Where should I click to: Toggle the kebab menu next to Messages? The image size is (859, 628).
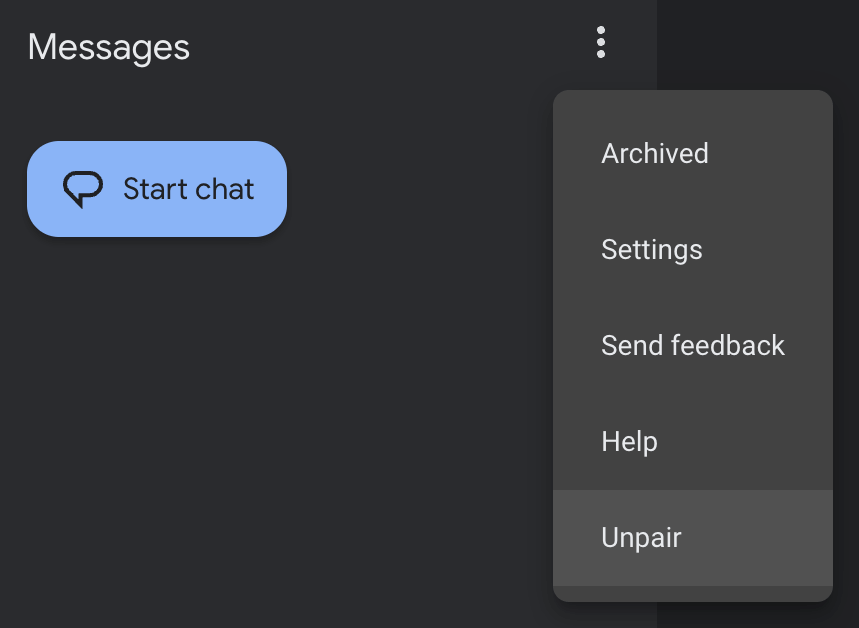[x=600, y=43]
